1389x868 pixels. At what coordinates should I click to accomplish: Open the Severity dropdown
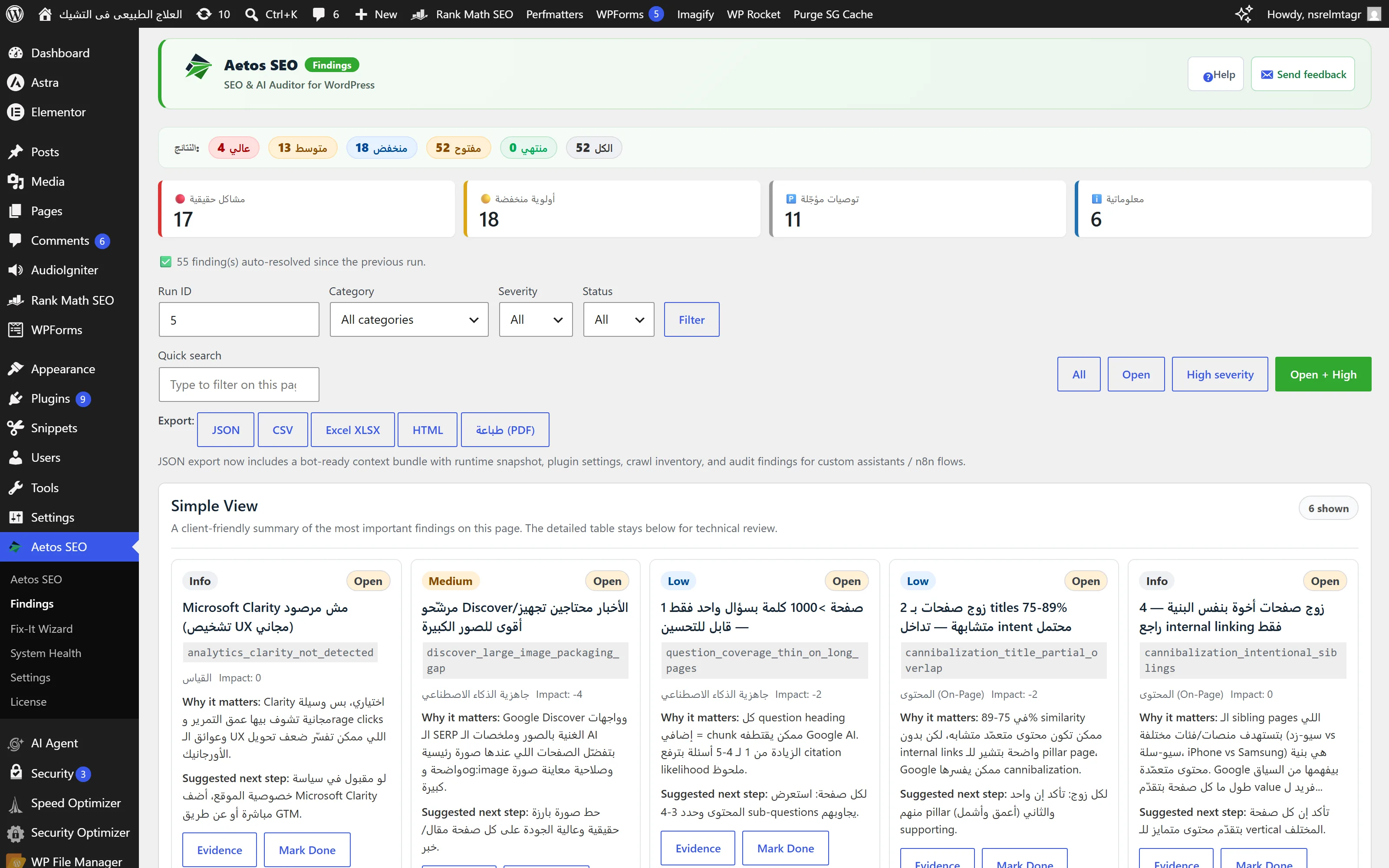536,319
